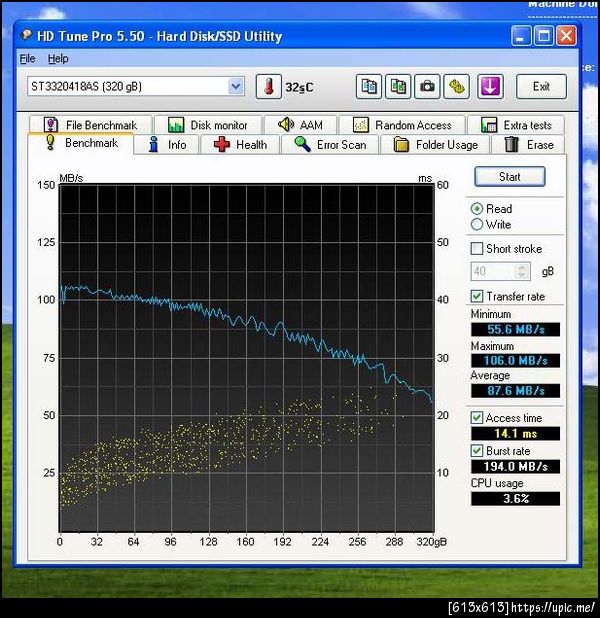Click the Start benchmark button
This screenshot has height=618, width=600.
tap(510, 176)
